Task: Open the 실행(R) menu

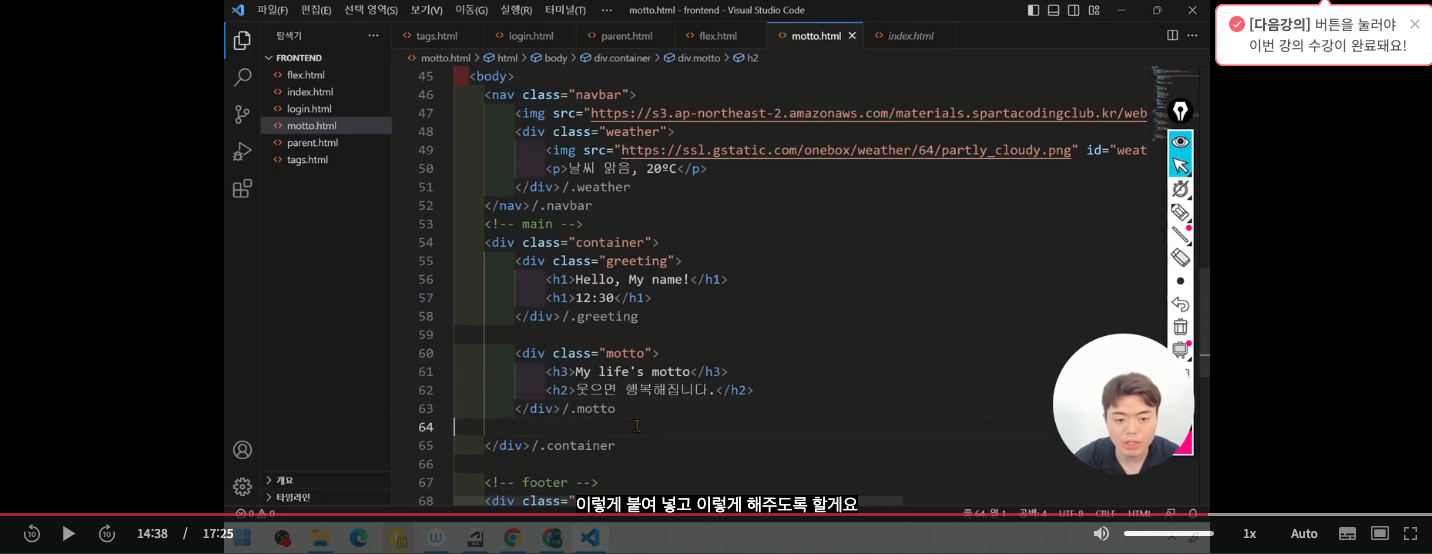Action: pos(516,10)
